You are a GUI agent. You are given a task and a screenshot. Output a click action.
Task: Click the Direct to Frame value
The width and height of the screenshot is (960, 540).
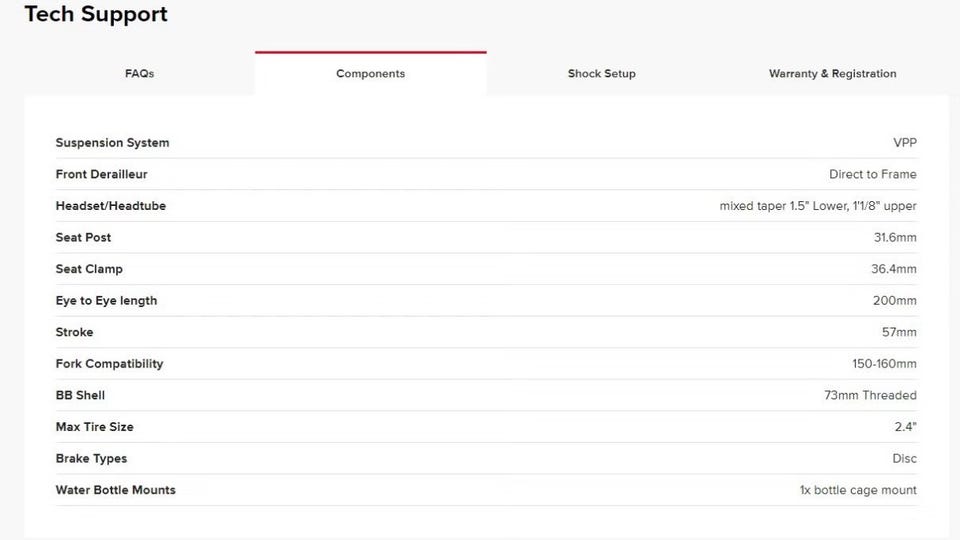[x=872, y=174]
